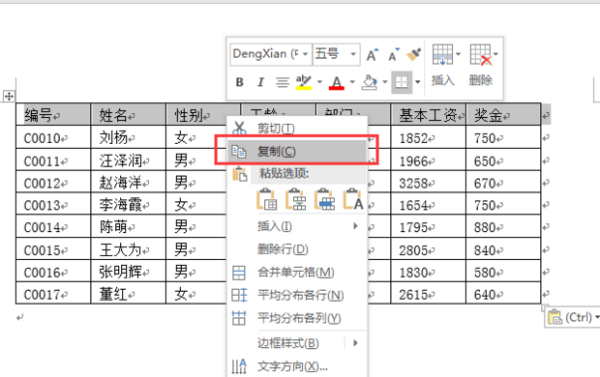
Task: Choose 复制(C) from context menu
Action: tap(298, 152)
